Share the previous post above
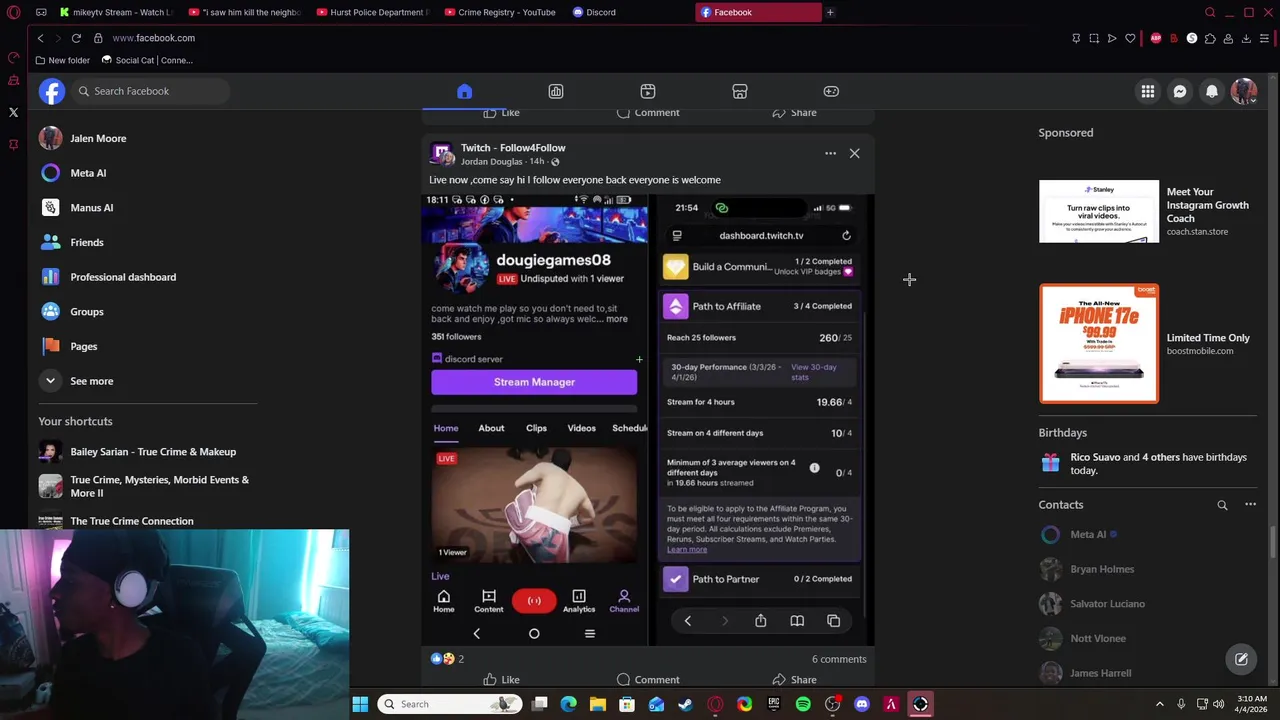Image resolution: width=1280 pixels, height=720 pixels. click(794, 112)
